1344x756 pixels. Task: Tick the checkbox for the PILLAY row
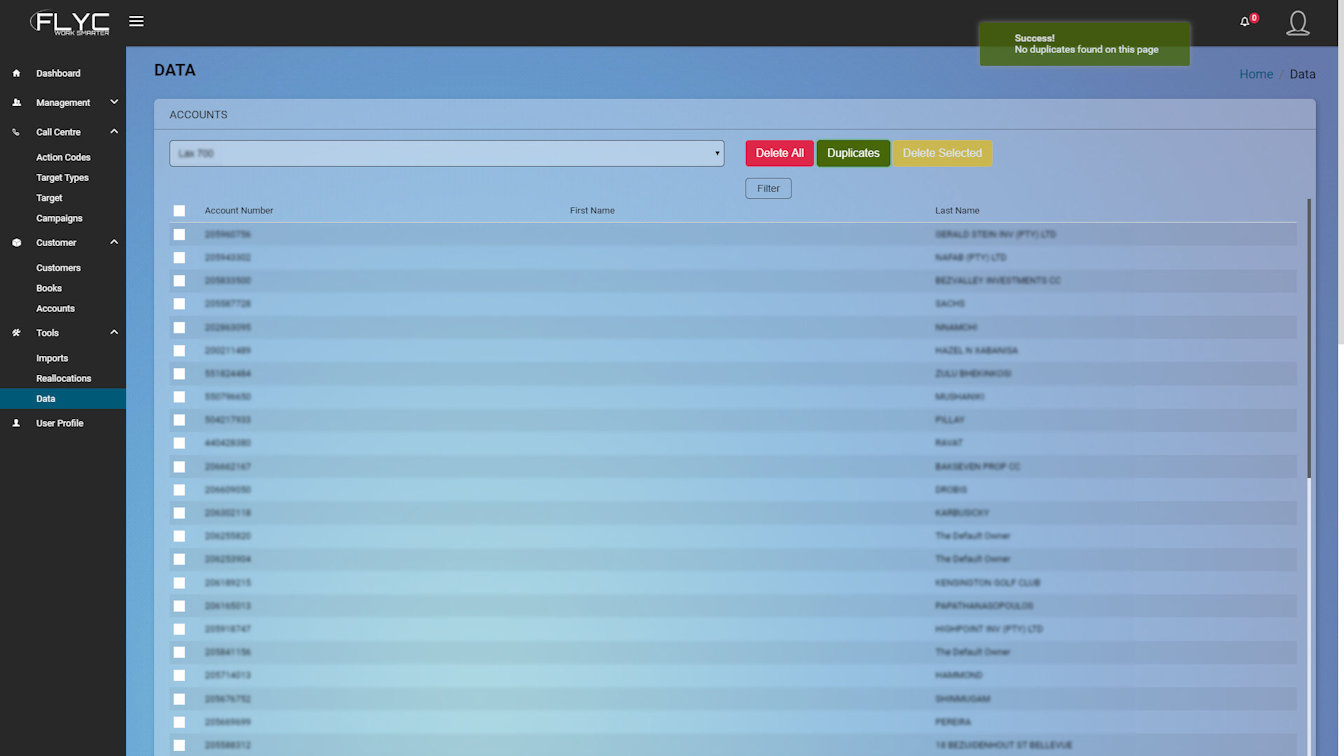coord(179,420)
